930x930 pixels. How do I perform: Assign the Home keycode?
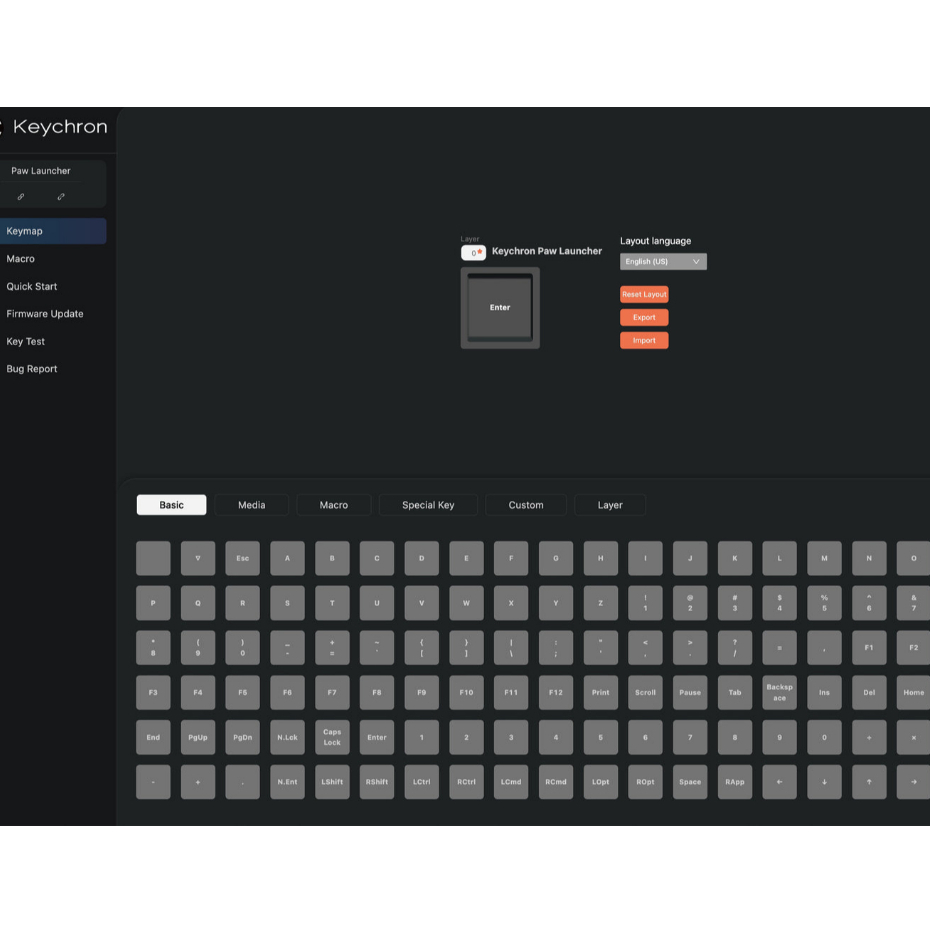pos(913,693)
